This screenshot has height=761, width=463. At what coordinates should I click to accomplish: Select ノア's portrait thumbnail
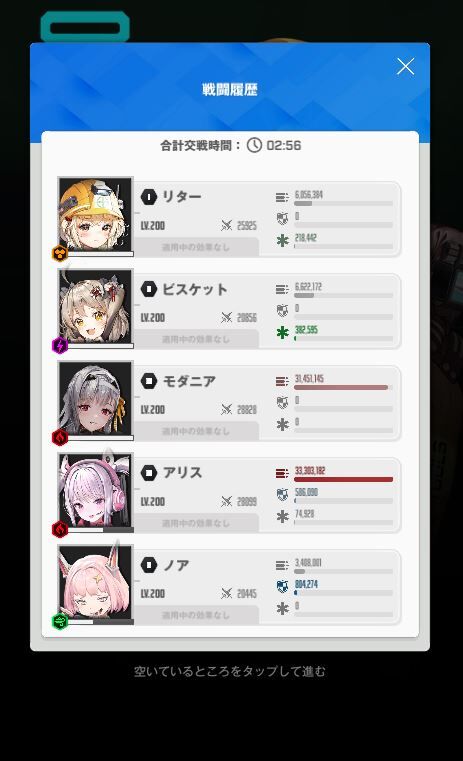pyautogui.click(x=95, y=582)
